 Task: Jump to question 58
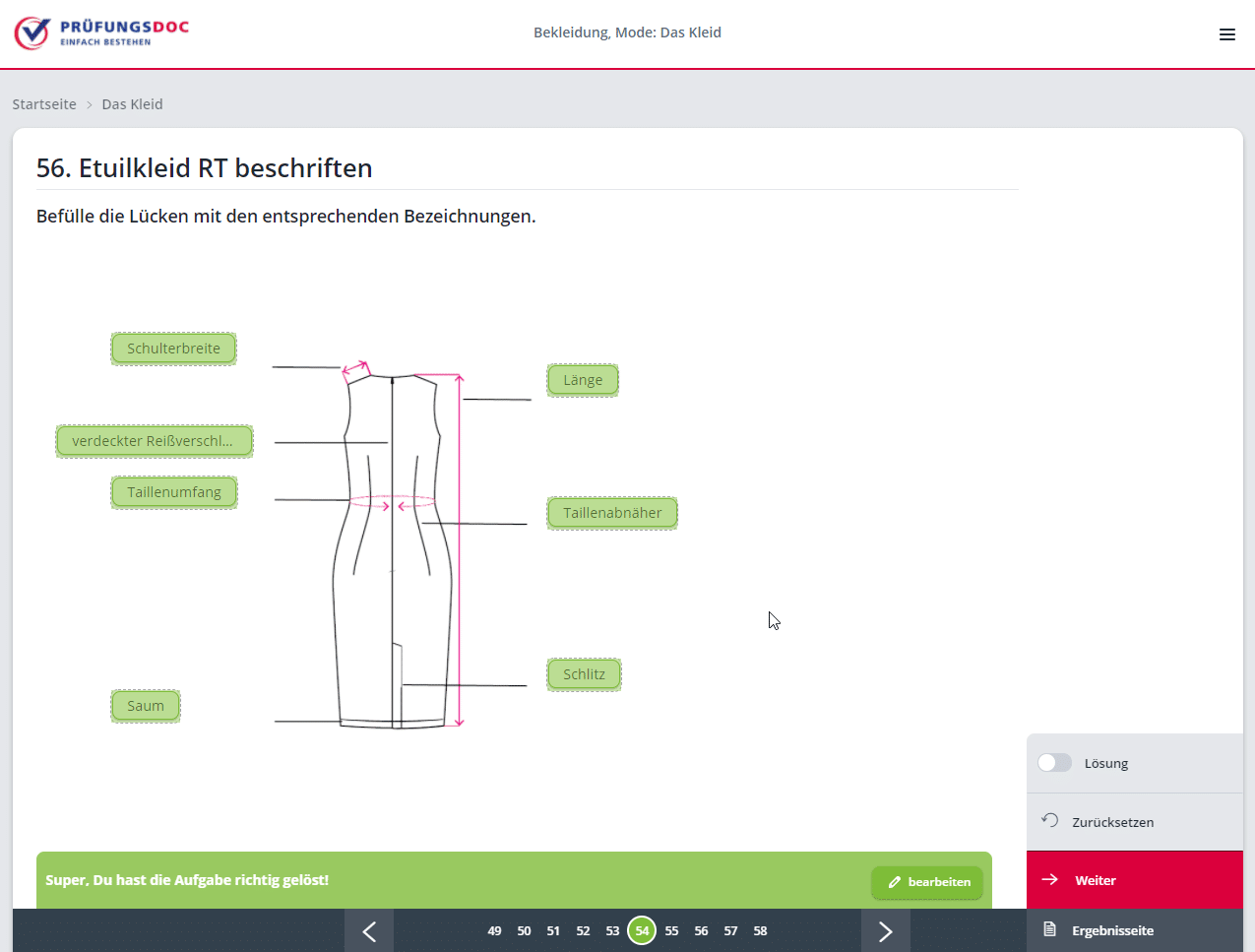tap(760, 931)
